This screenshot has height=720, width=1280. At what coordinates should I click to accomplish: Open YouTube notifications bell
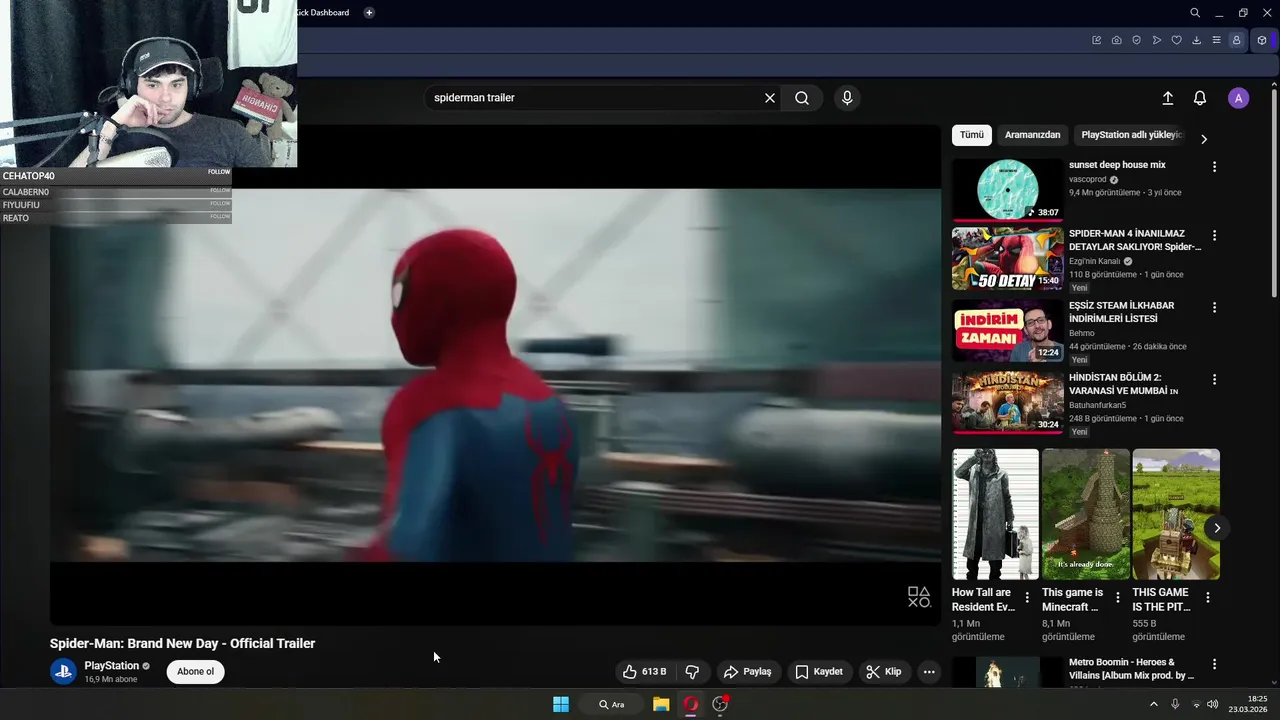1200,98
